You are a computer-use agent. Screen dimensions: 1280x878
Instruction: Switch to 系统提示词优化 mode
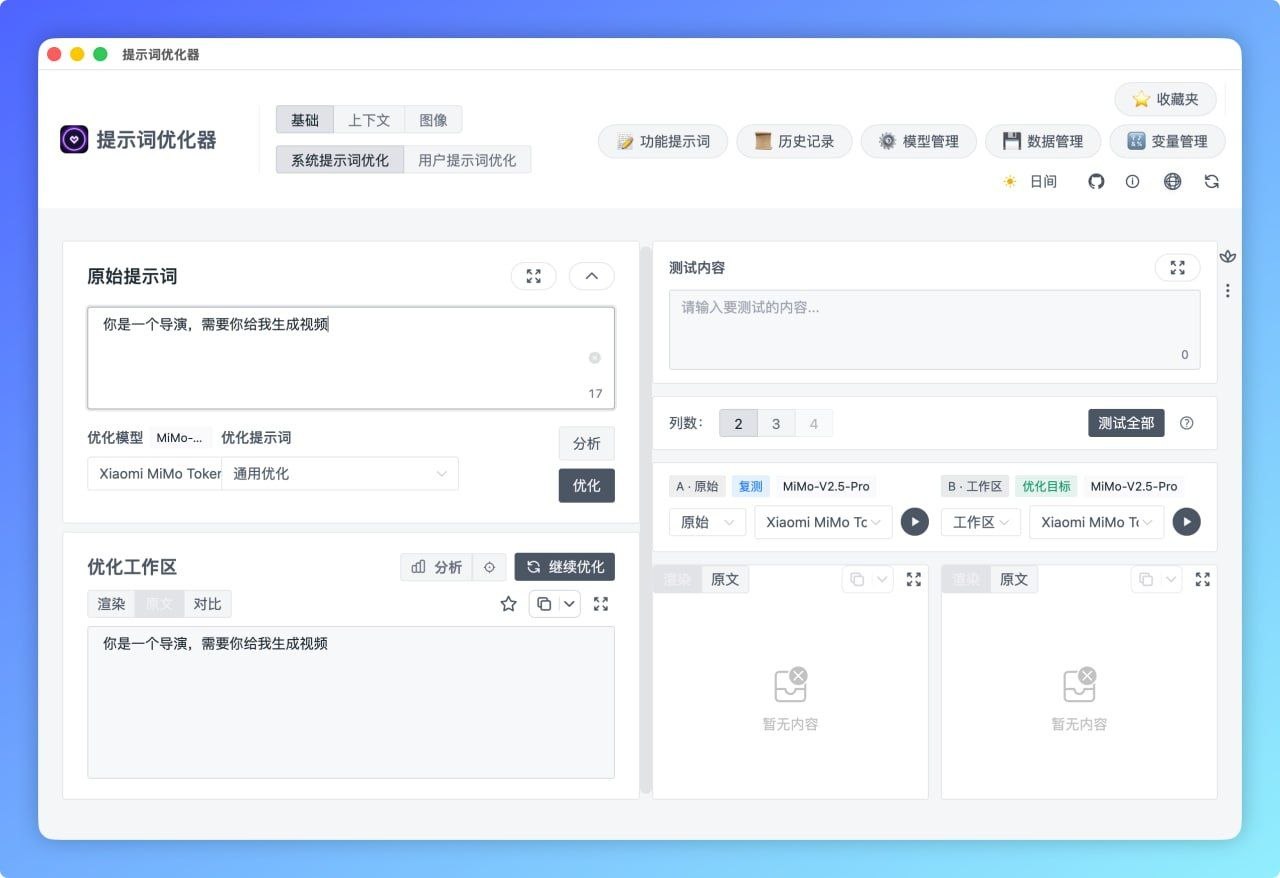(x=340, y=160)
